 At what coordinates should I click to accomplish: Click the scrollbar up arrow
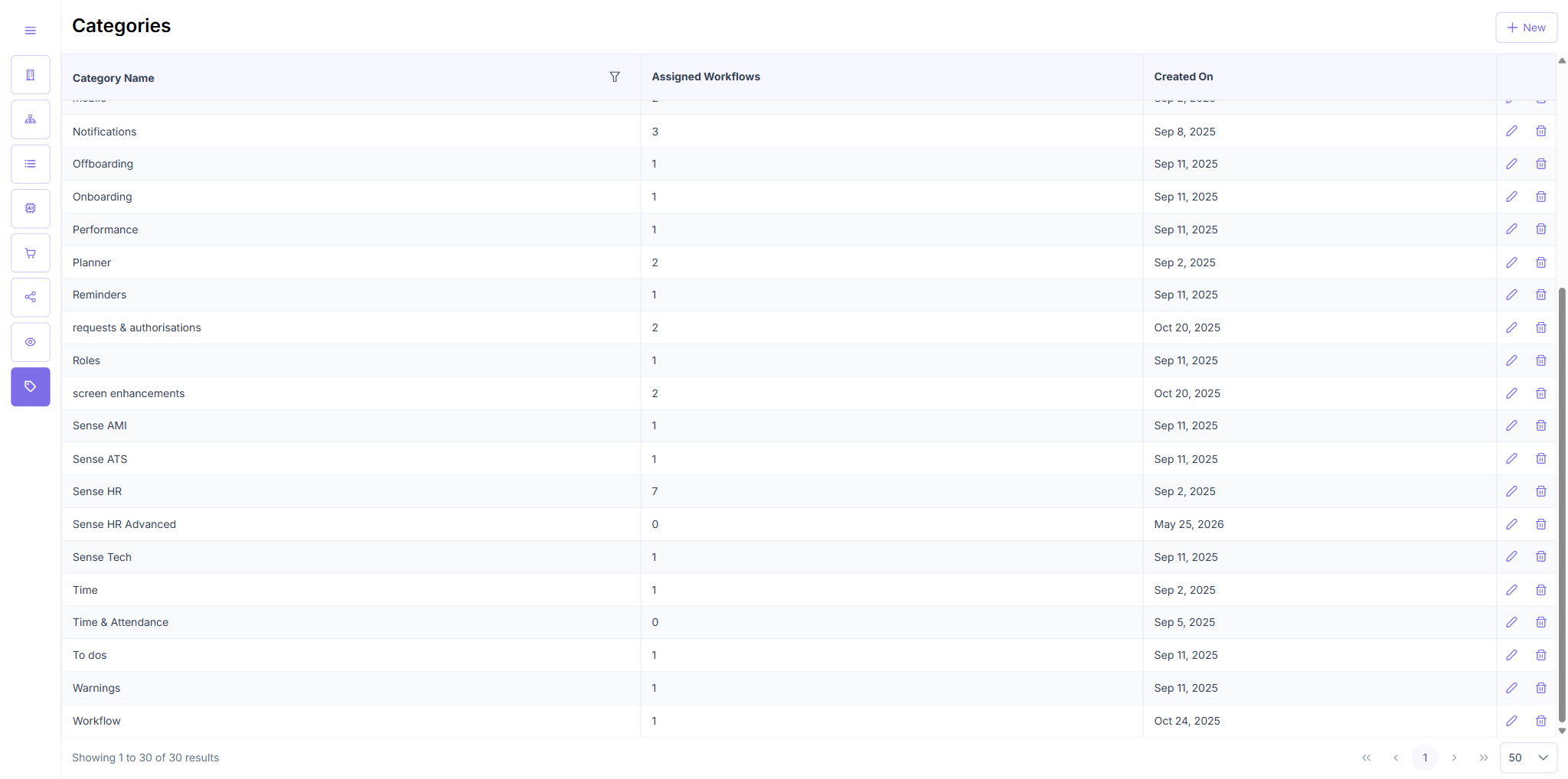(1562, 60)
